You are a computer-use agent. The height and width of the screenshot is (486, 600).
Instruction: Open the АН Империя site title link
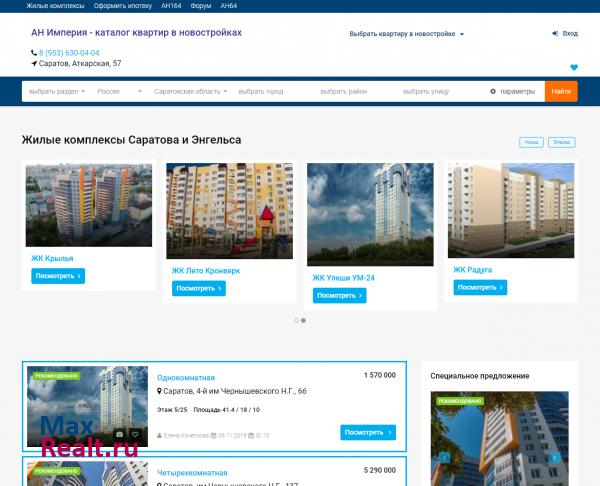tap(136, 33)
